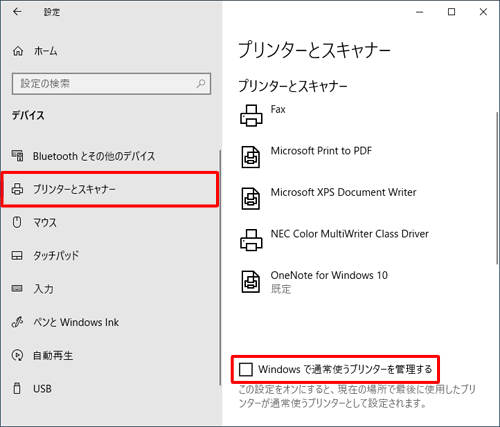This screenshot has width=500, height=427.
Task: Click the autoplay icon beside 自動再生
Action: 17,355
